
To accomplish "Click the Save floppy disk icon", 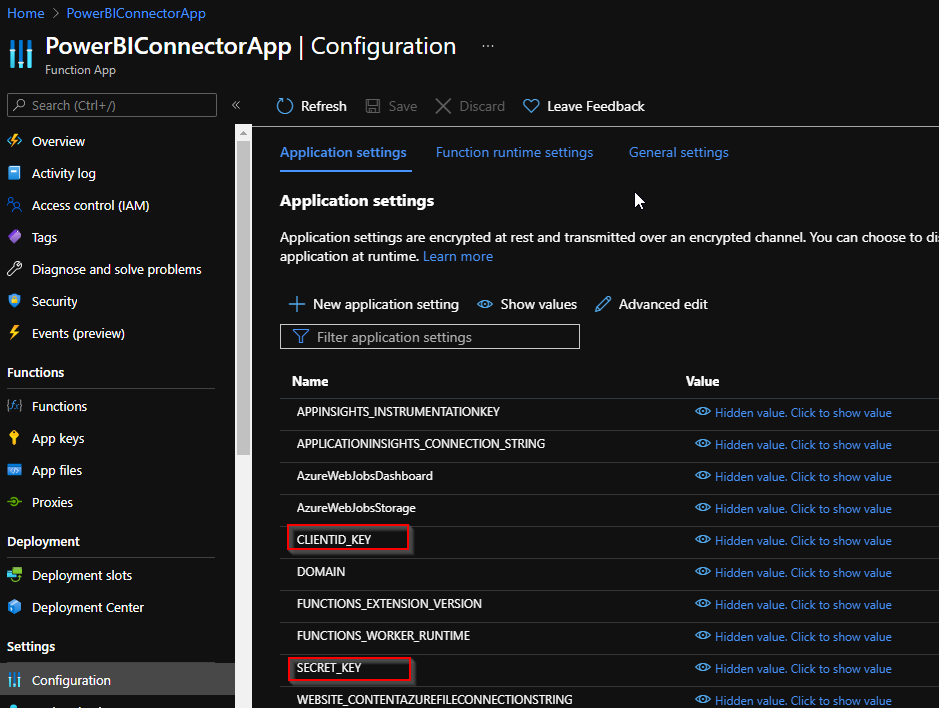I will coord(372,106).
